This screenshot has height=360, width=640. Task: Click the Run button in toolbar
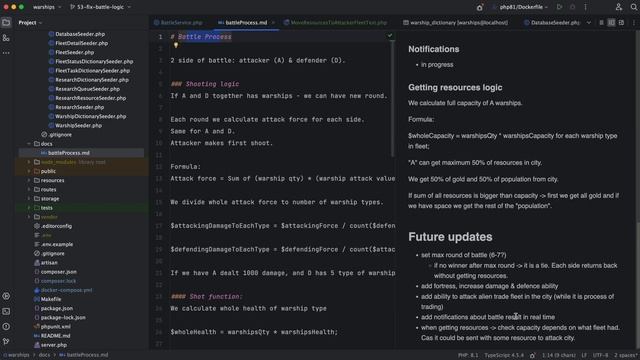click(560, 7)
